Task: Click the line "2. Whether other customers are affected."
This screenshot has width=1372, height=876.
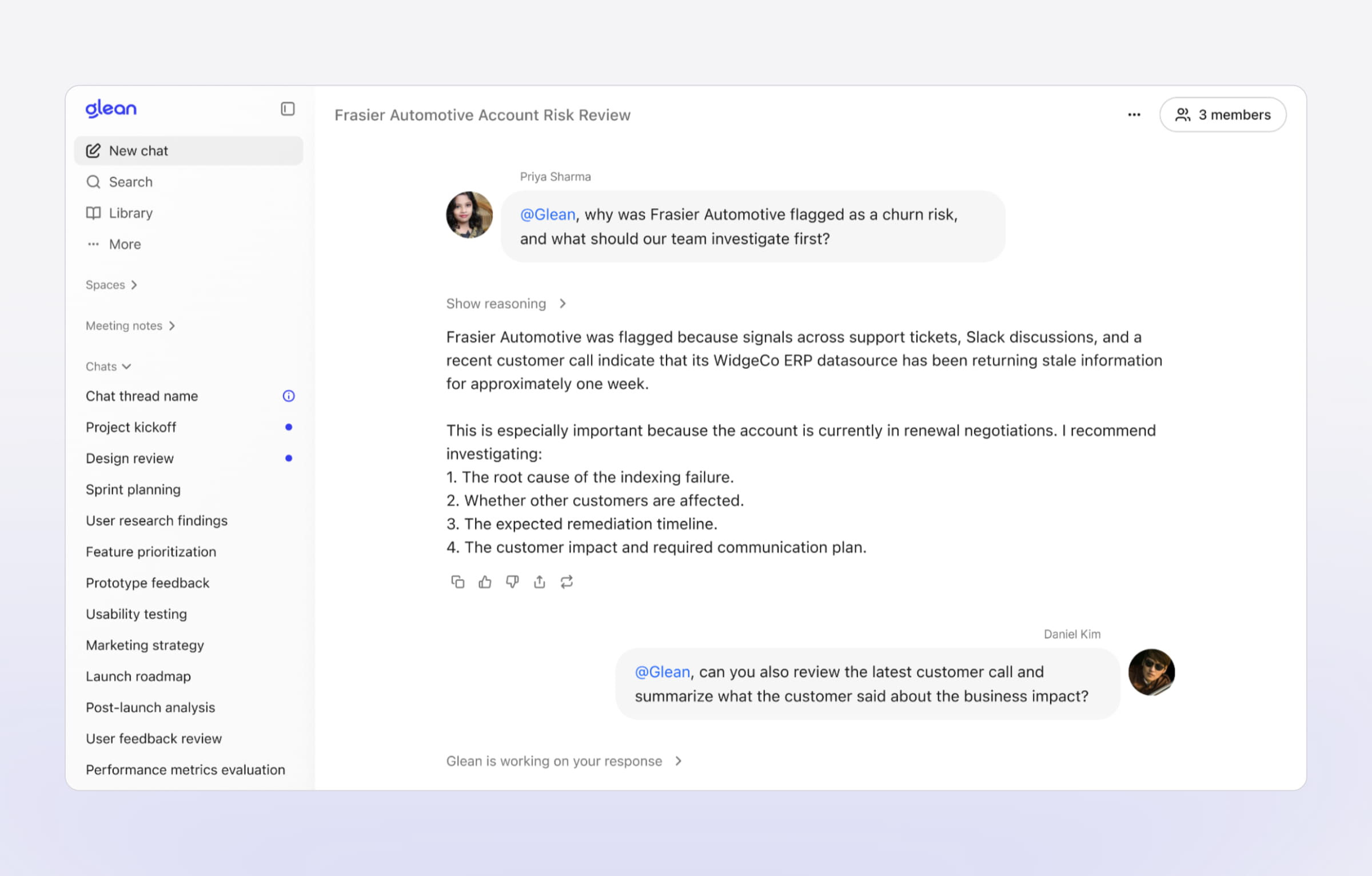Action: 595,500
